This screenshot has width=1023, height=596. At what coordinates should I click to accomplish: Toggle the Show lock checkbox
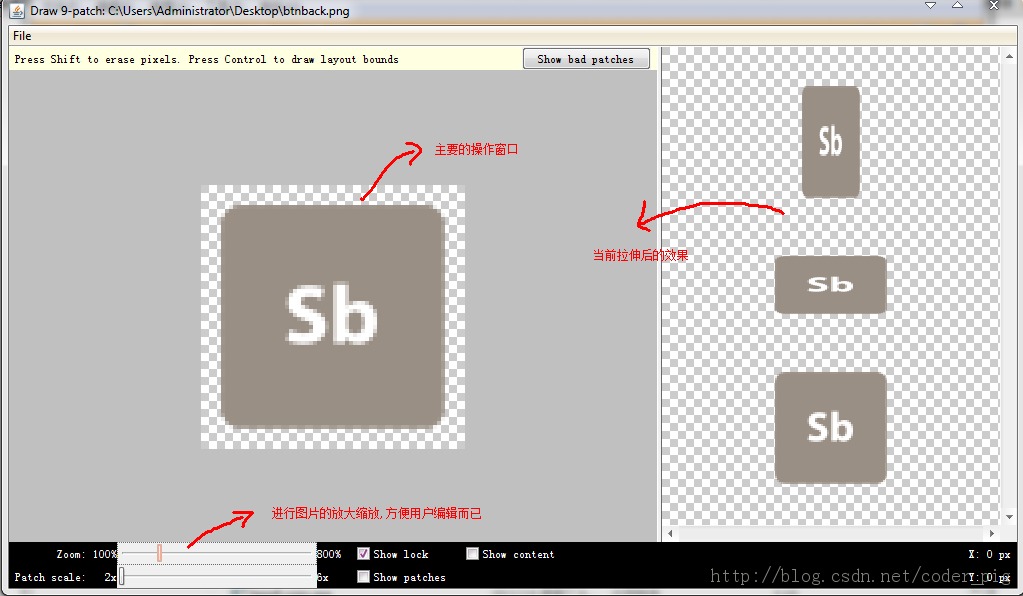(x=363, y=554)
